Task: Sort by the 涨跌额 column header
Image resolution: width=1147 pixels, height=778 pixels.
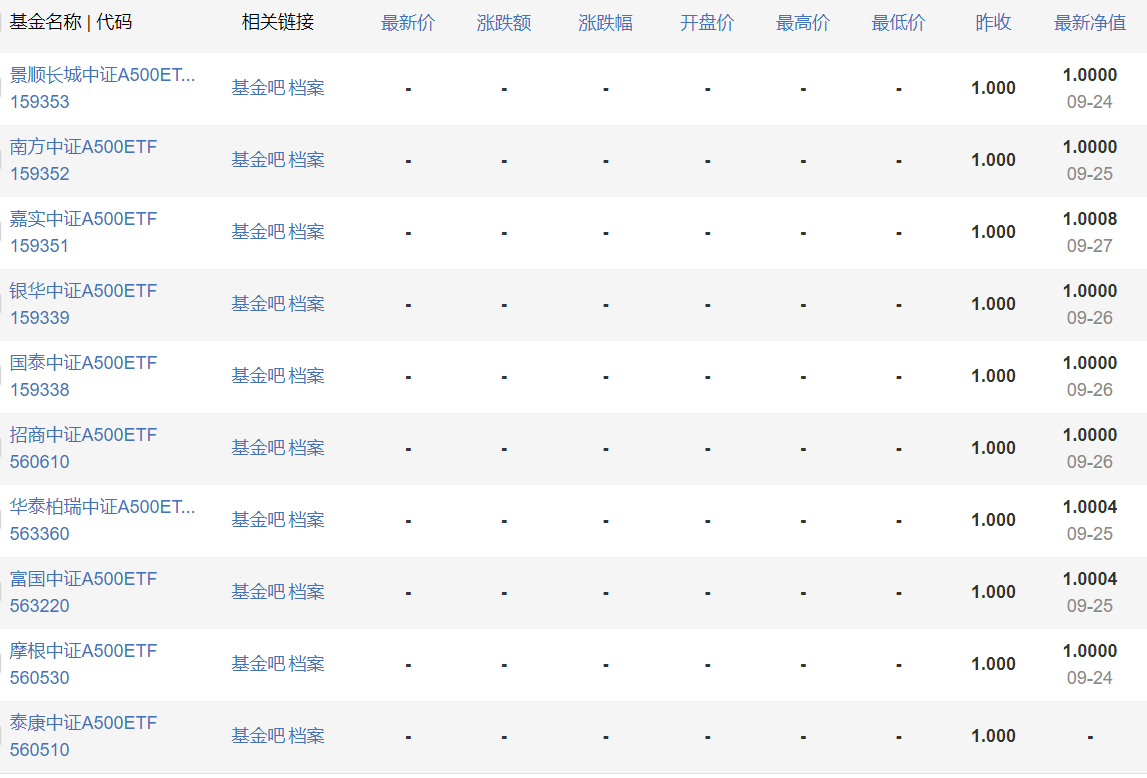Action: coord(504,23)
